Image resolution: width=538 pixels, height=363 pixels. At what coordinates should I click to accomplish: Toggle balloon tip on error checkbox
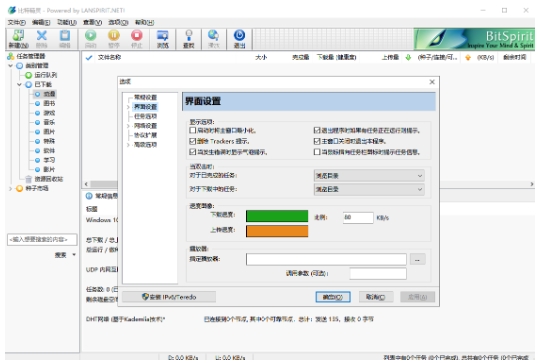click(x=192, y=152)
